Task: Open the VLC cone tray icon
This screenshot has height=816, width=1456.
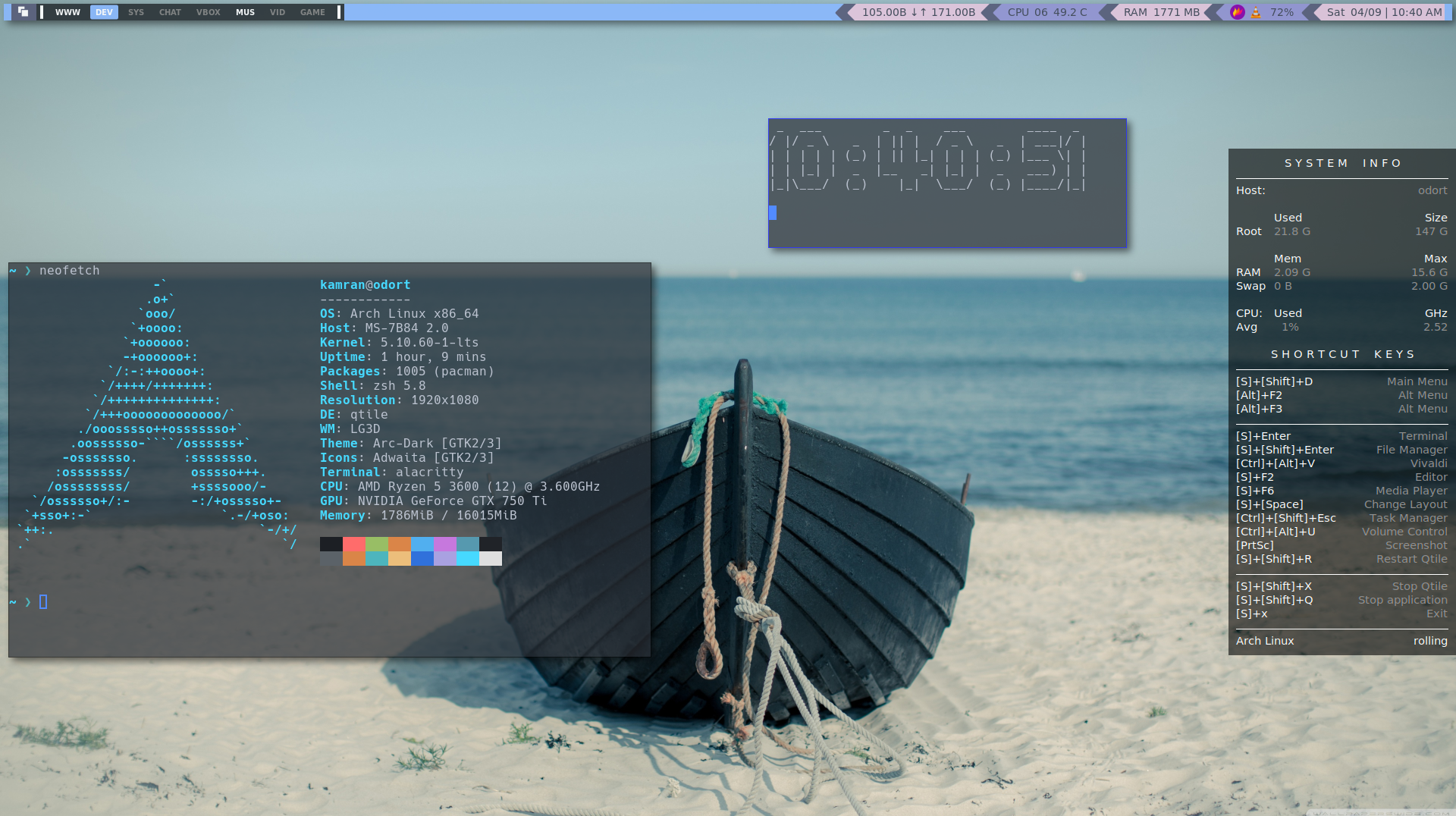Action: (x=1256, y=12)
